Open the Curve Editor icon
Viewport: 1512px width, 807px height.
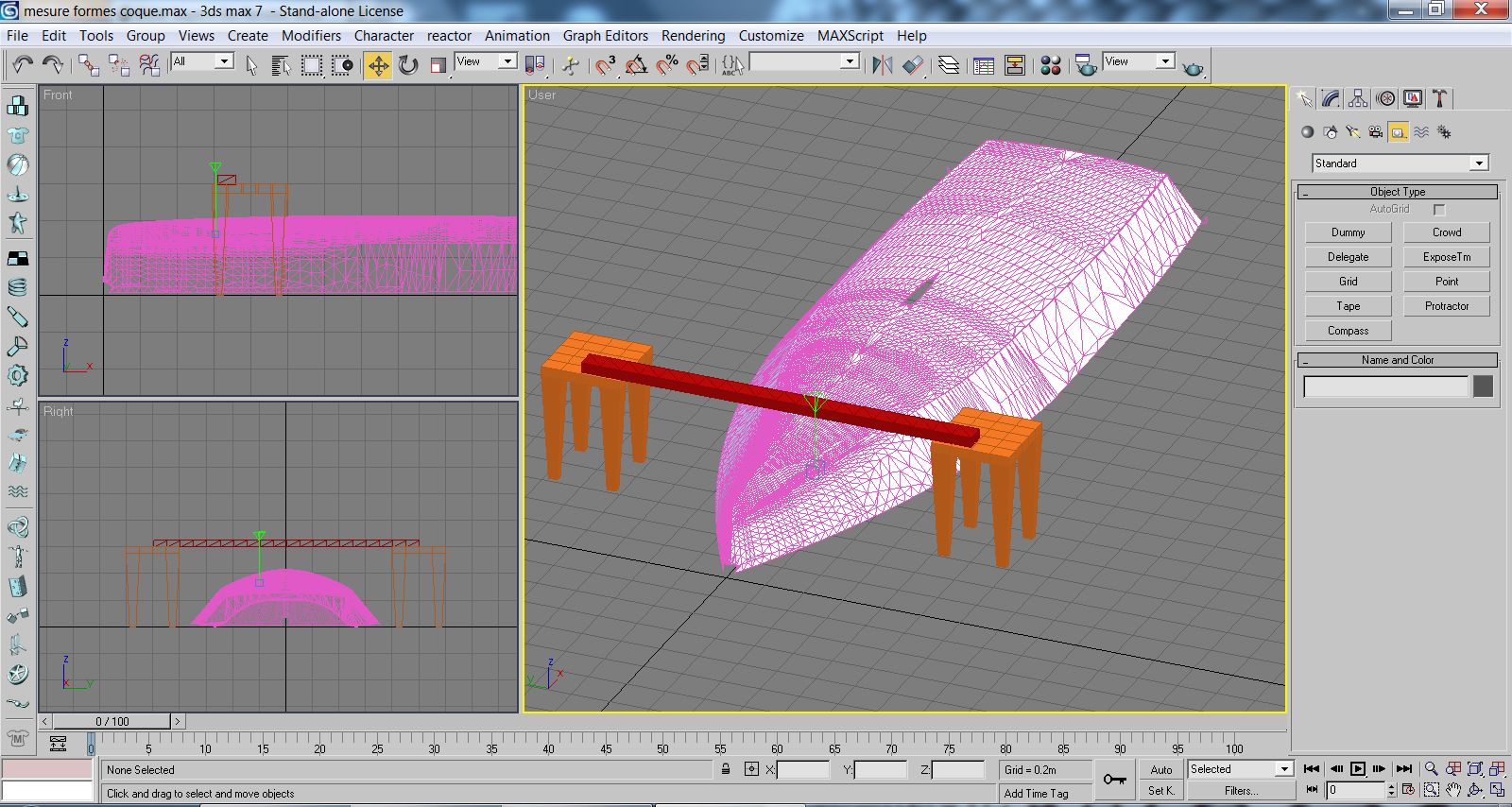coord(984,64)
